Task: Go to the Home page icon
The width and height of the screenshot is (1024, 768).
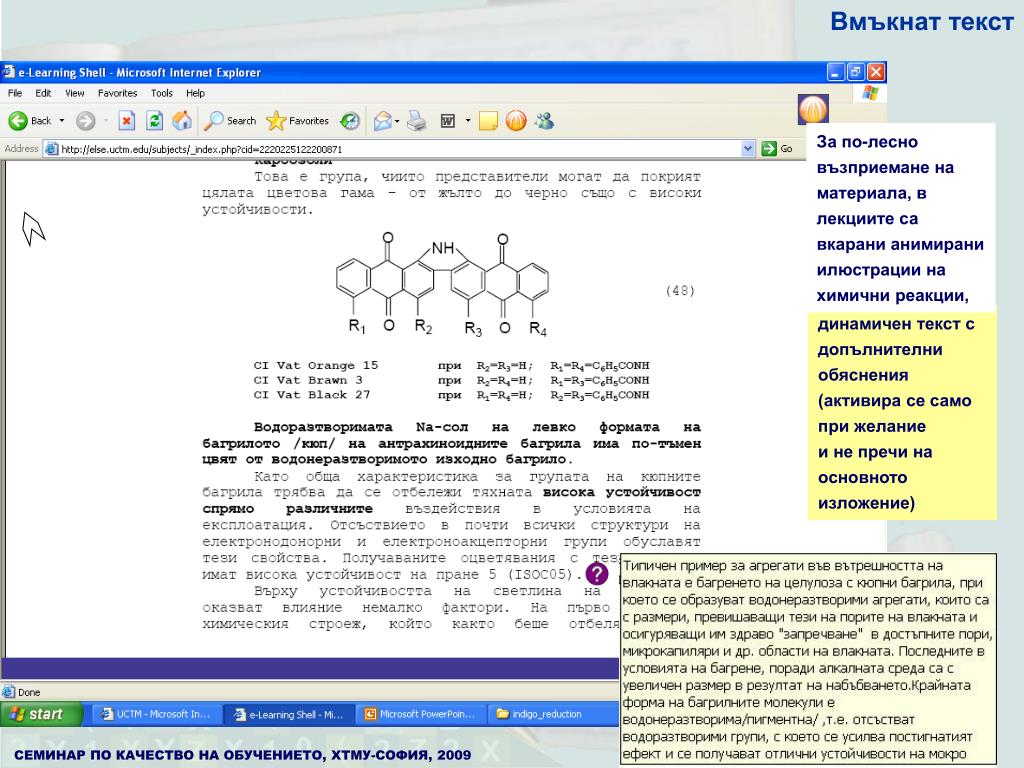Action: [182, 121]
